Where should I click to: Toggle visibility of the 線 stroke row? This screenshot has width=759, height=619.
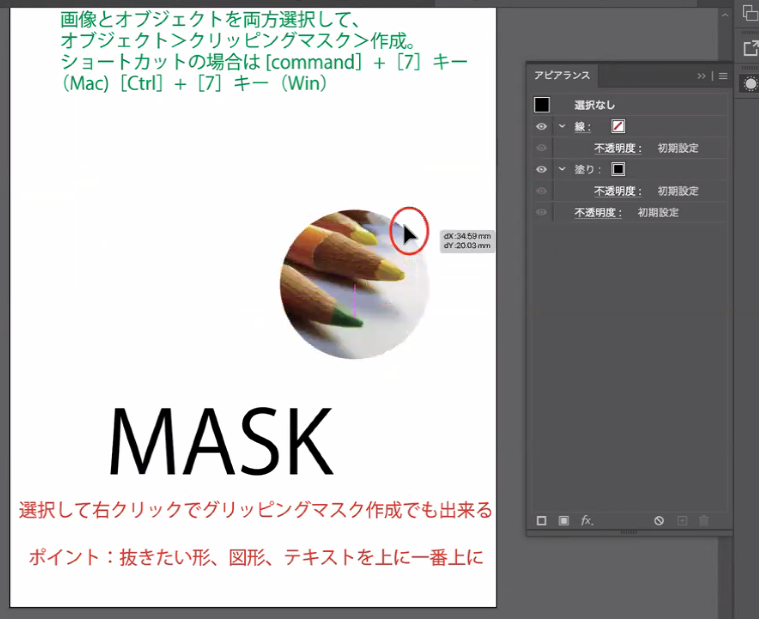(541, 127)
